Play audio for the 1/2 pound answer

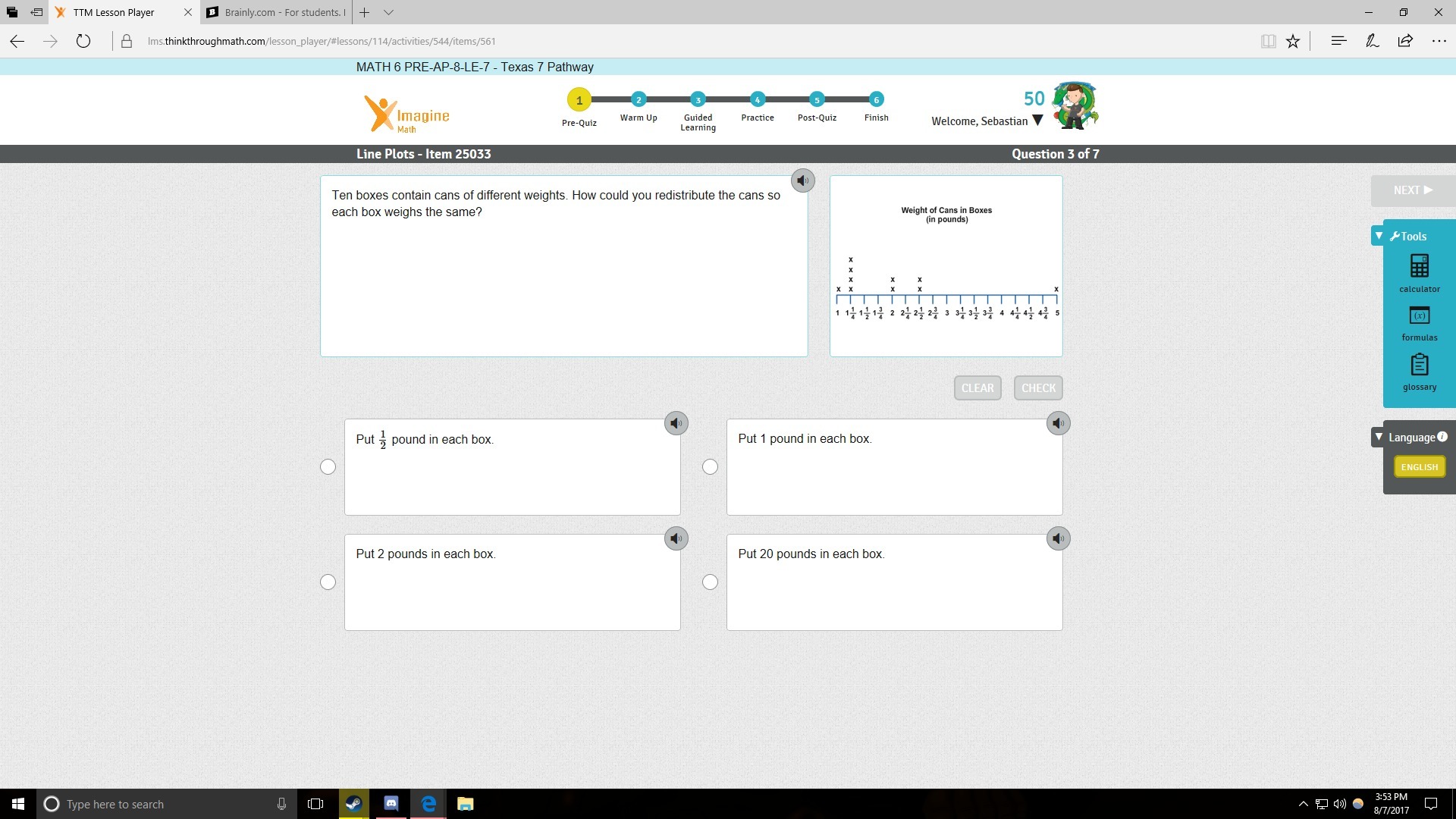pyautogui.click(x=676, y=423)
